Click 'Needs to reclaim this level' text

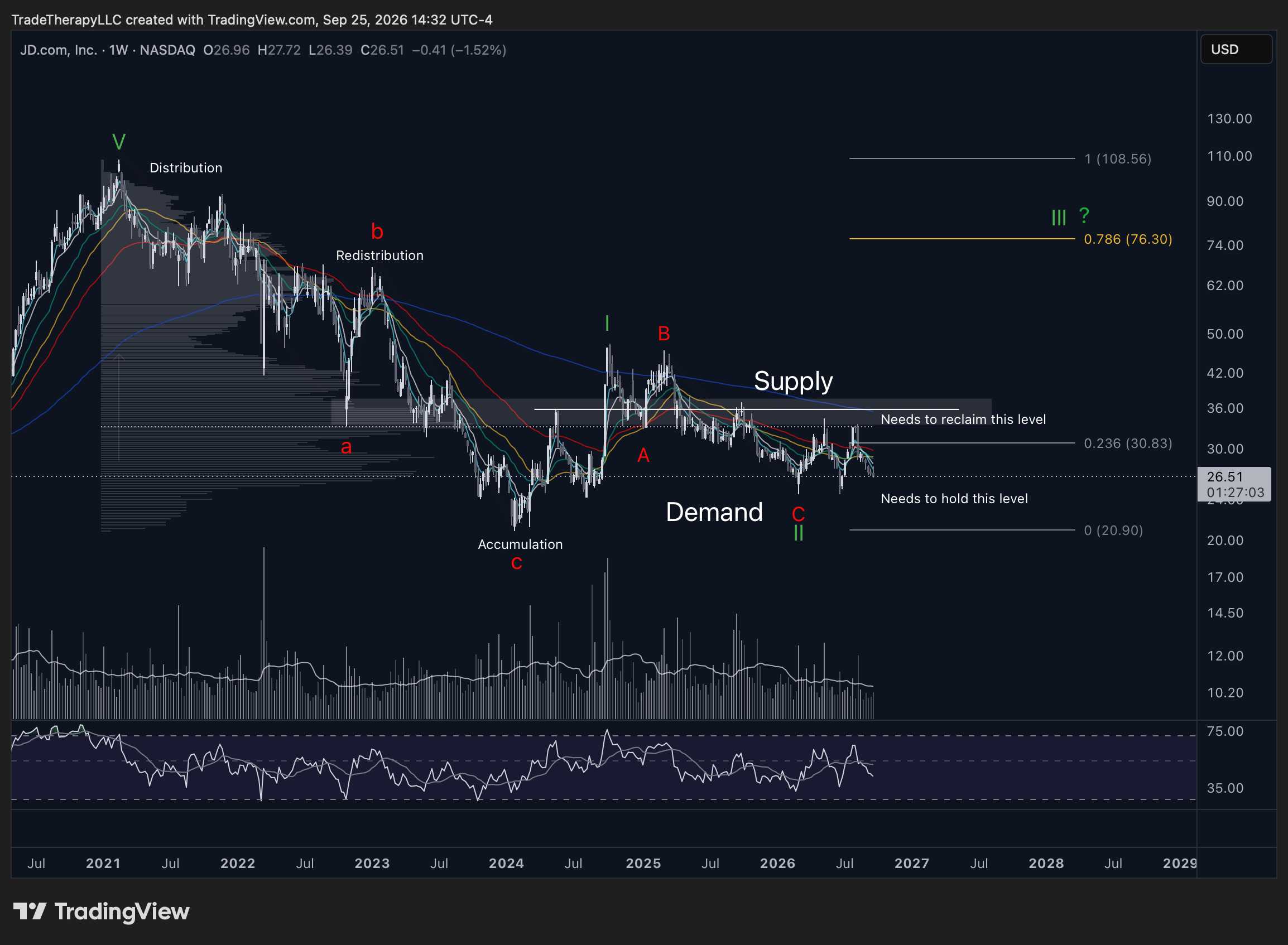(963, 420)
